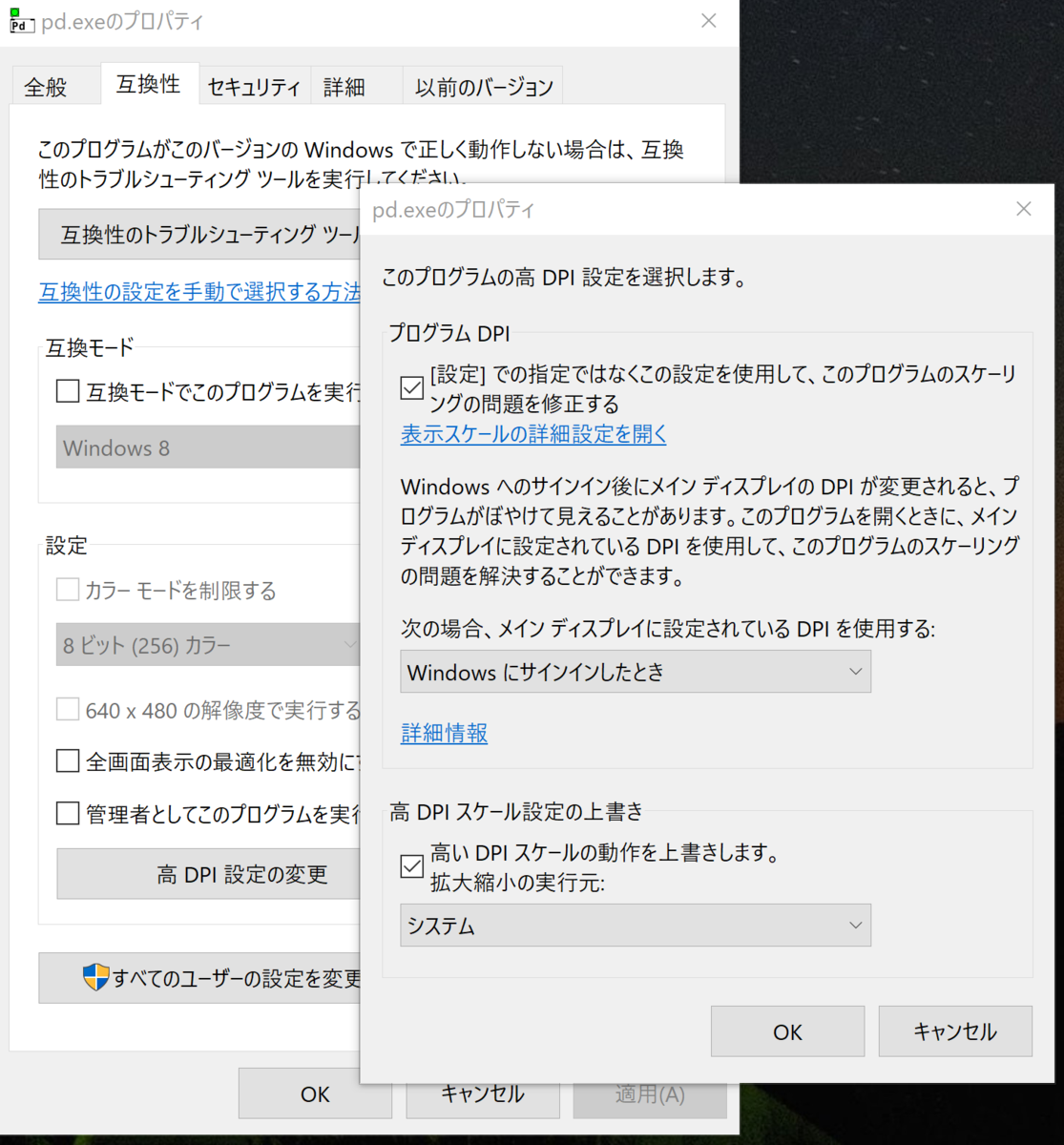
Task: Toggle 高い DPI スケールの動作を上書き checkbox
Action: click(x=412, y=866)
